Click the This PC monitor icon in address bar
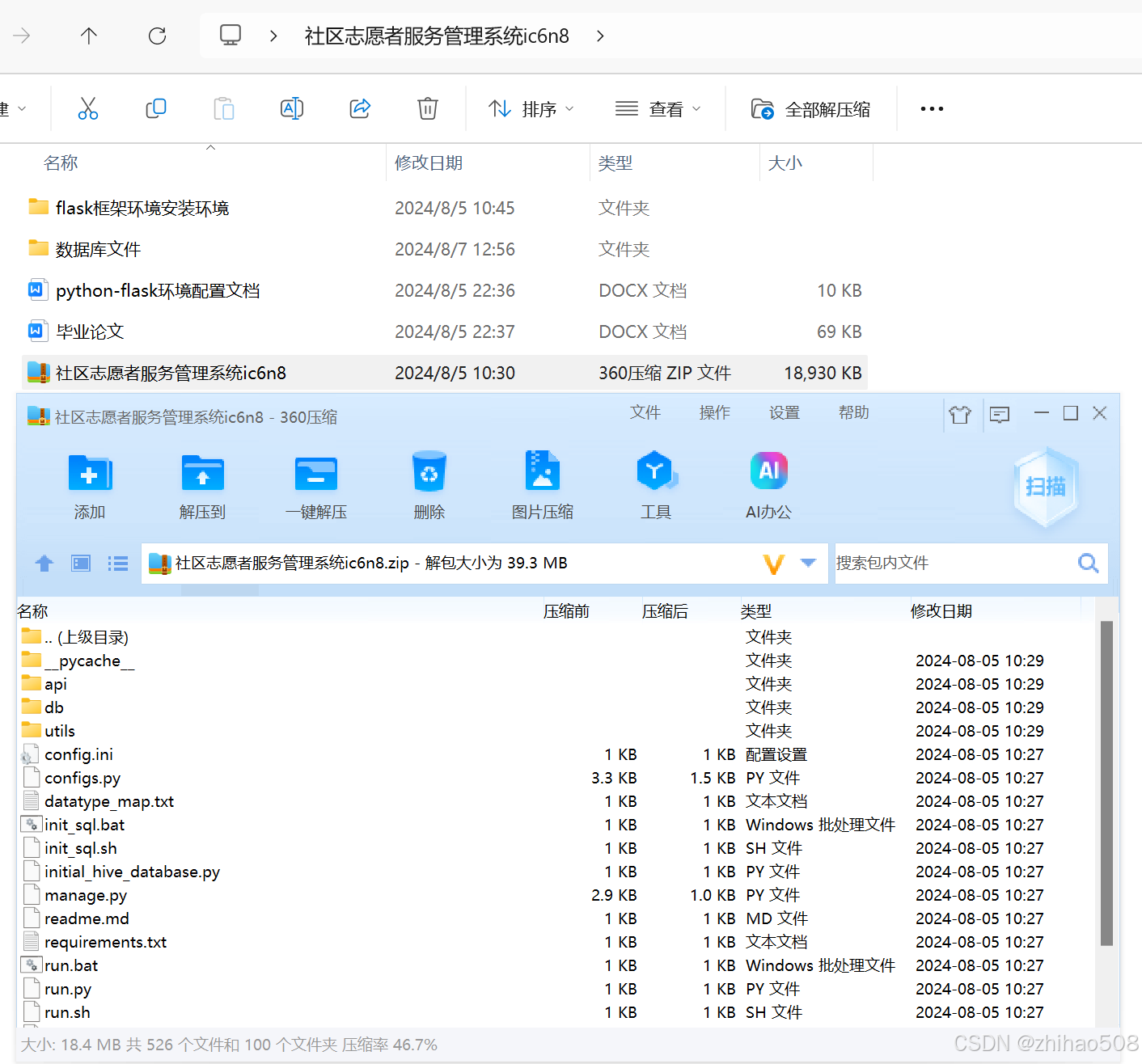The image size is (1142, 1064). click(x=231, y=35)
